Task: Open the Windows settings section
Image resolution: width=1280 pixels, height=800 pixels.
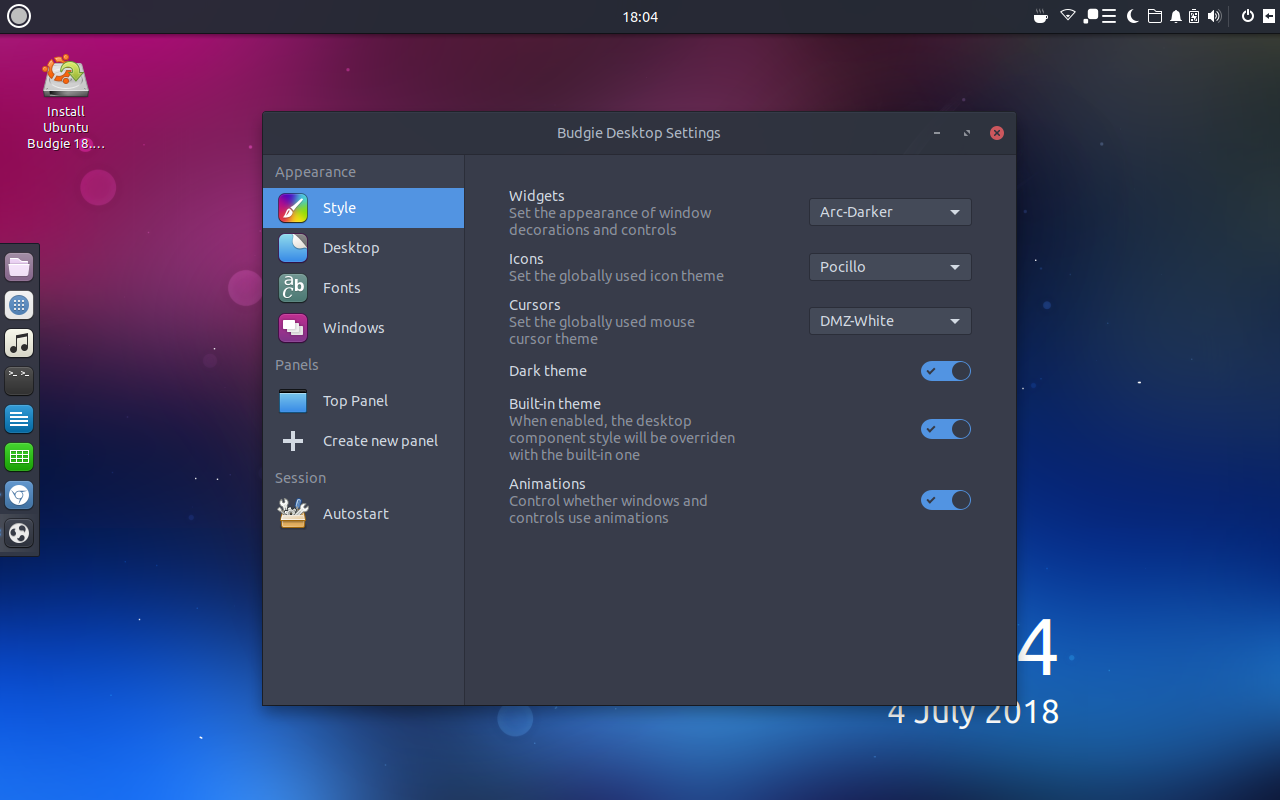Action: tap(363, 328)
